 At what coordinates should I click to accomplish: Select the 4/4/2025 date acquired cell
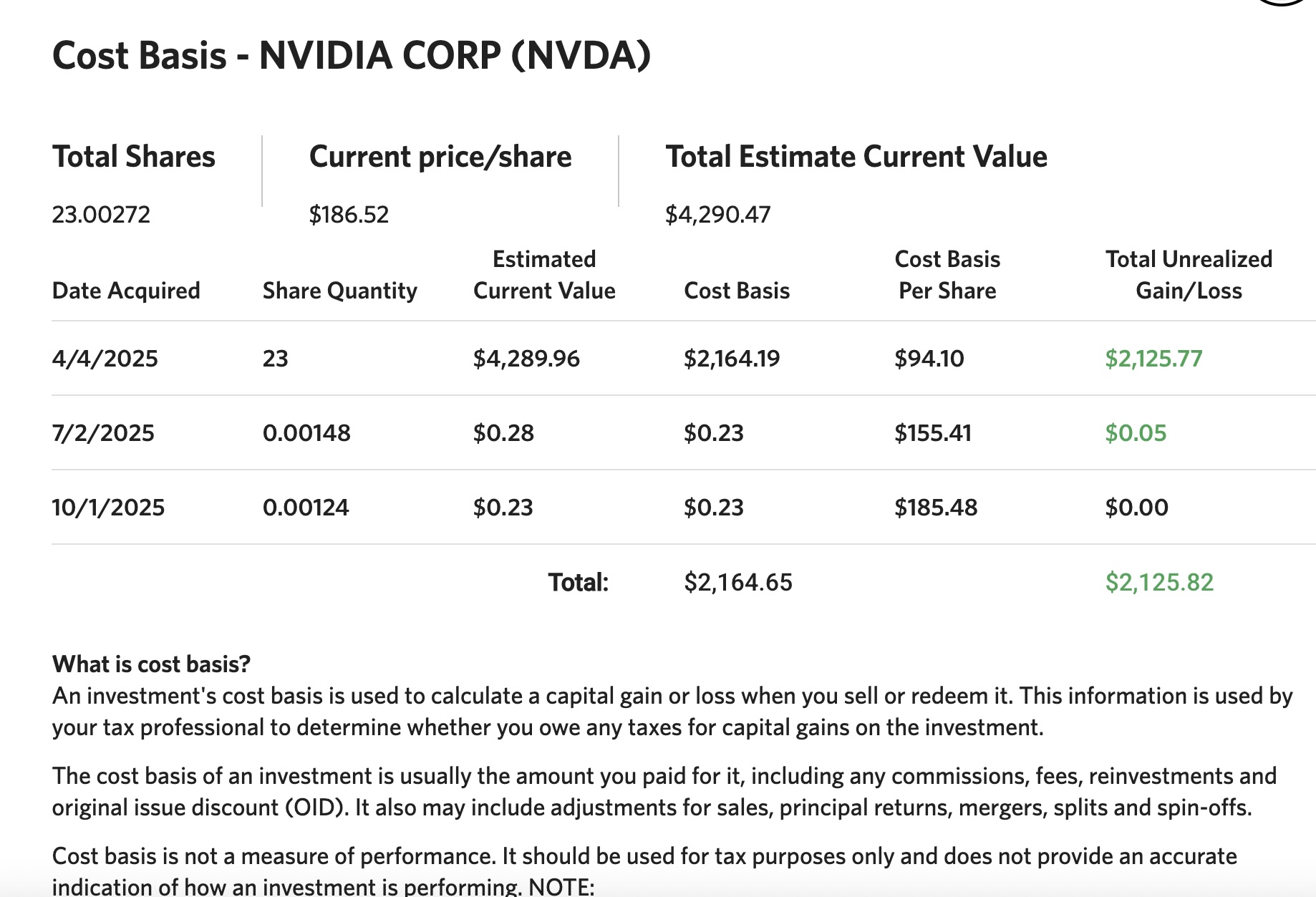105,358
